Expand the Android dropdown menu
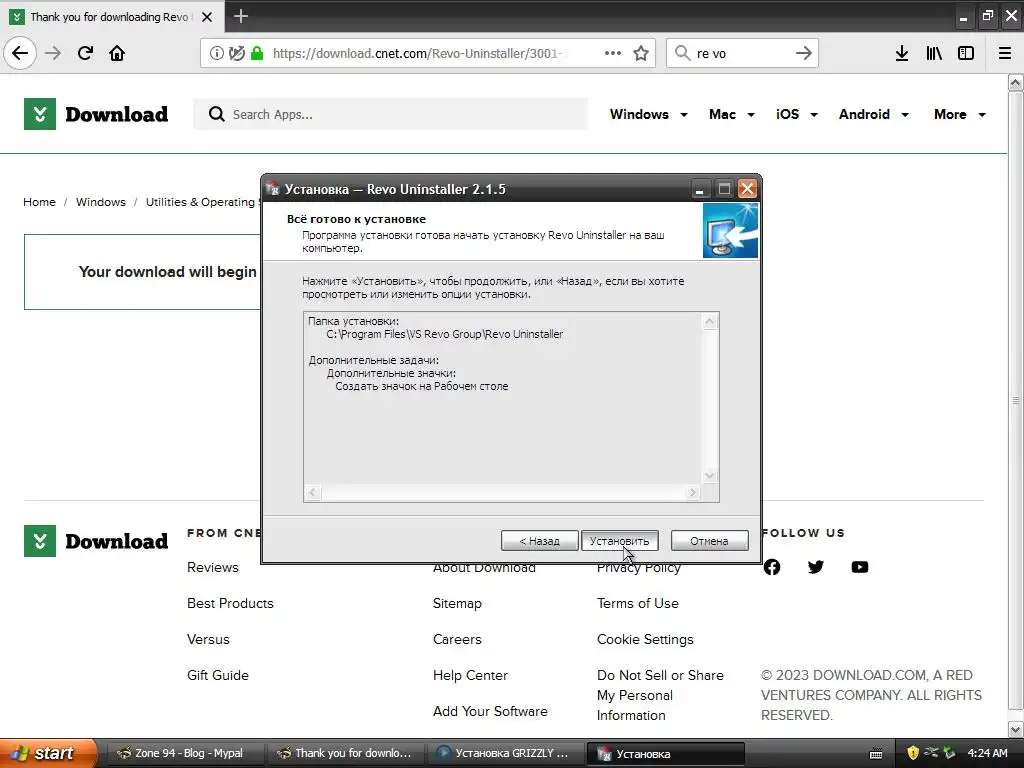 coord(874,114)
